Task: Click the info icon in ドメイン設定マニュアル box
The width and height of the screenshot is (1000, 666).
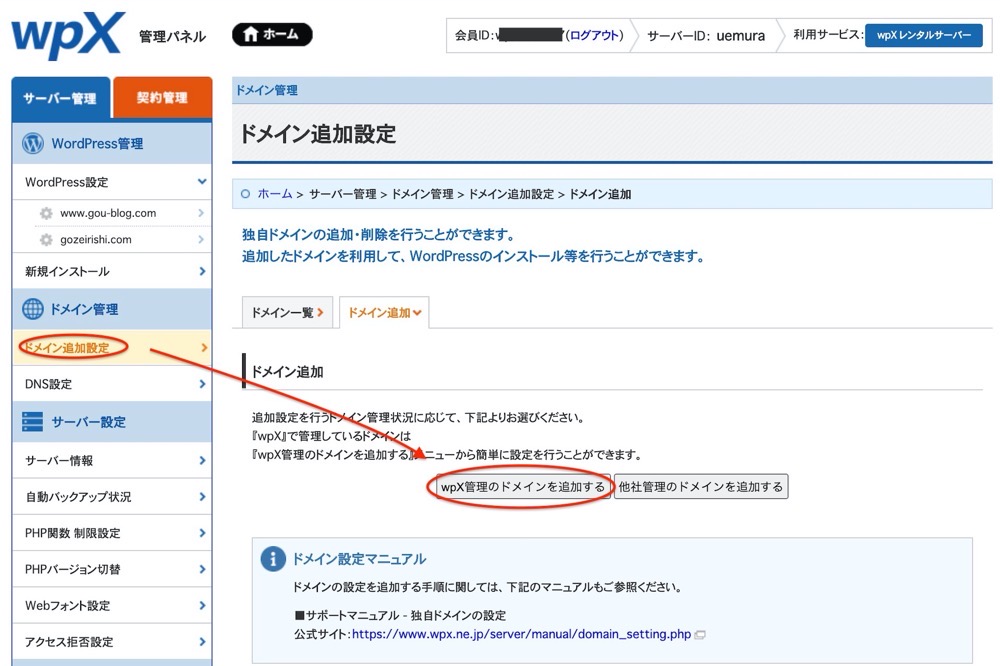Action: (x=273, y=559)
